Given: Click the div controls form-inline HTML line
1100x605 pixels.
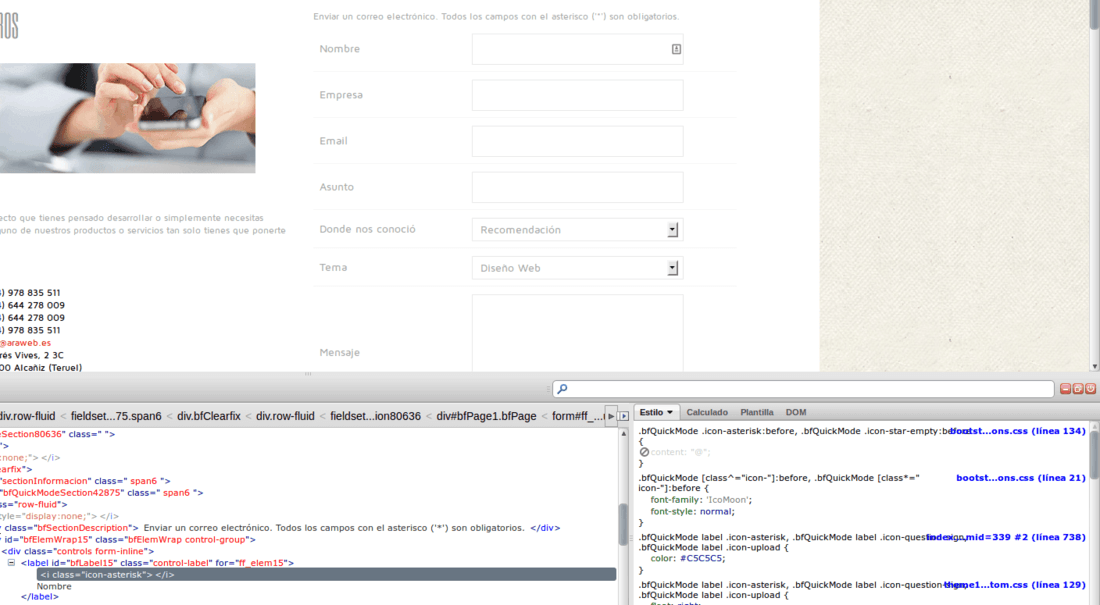Looking at the screenshot, I should tap(77, 552).
